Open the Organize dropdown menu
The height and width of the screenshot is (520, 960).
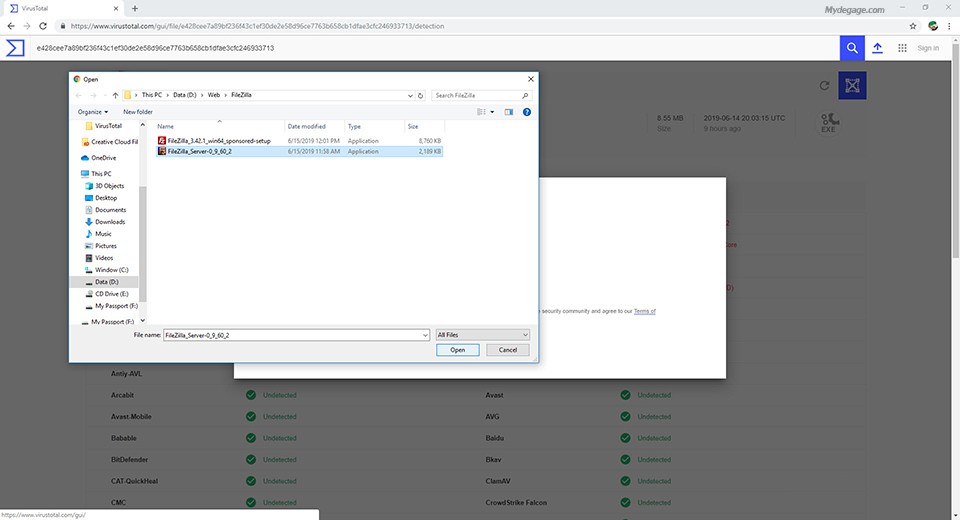point(92,112)
